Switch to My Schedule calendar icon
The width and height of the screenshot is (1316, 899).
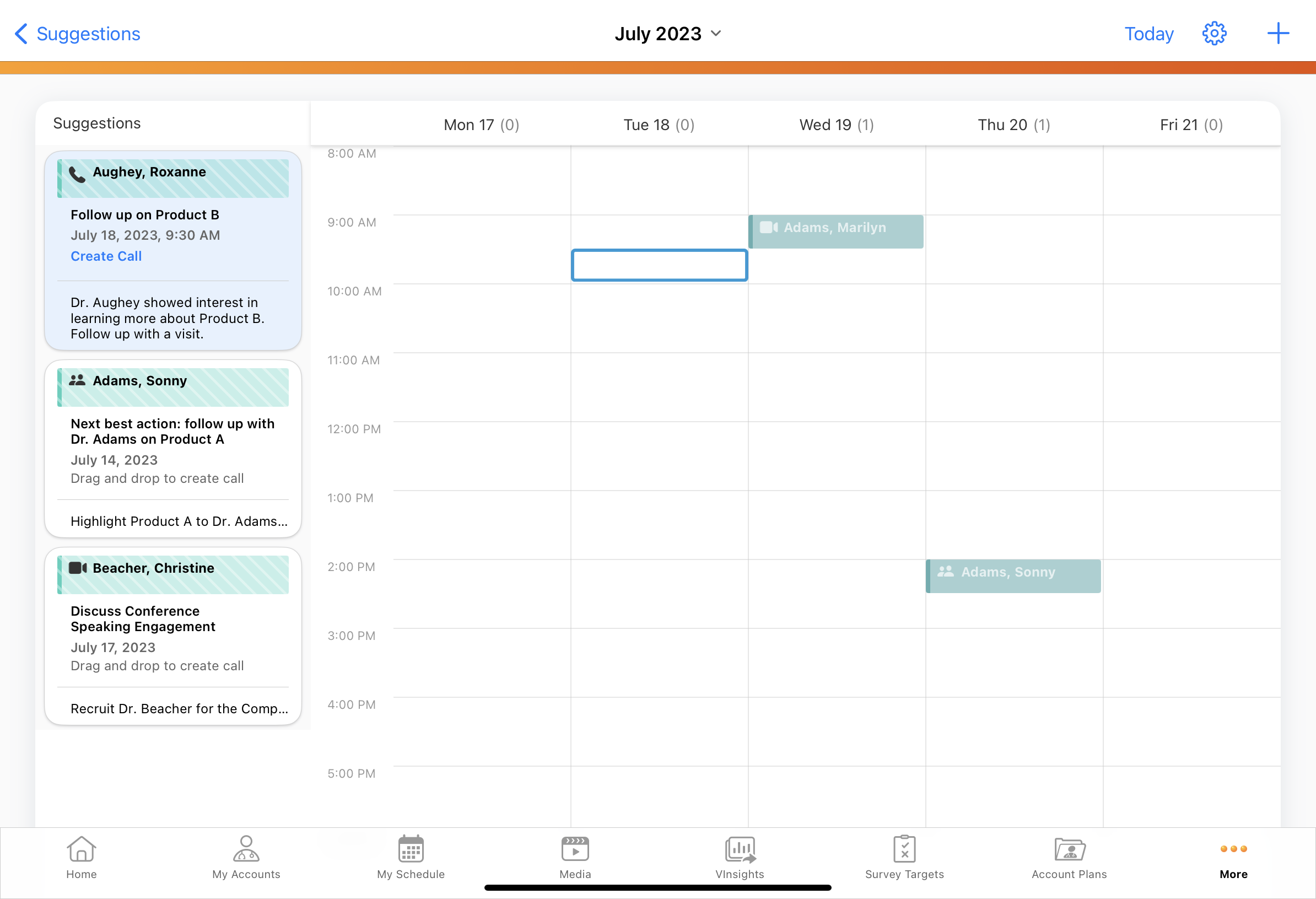(411, 857)
